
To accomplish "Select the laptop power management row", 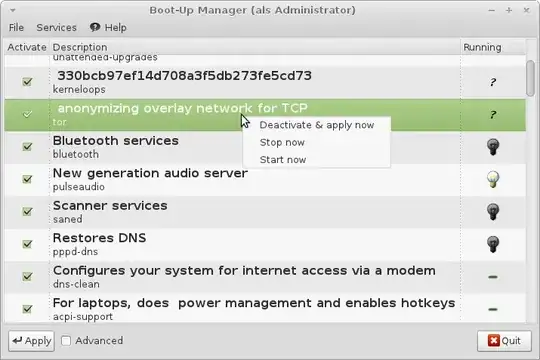I will [265, 308].
